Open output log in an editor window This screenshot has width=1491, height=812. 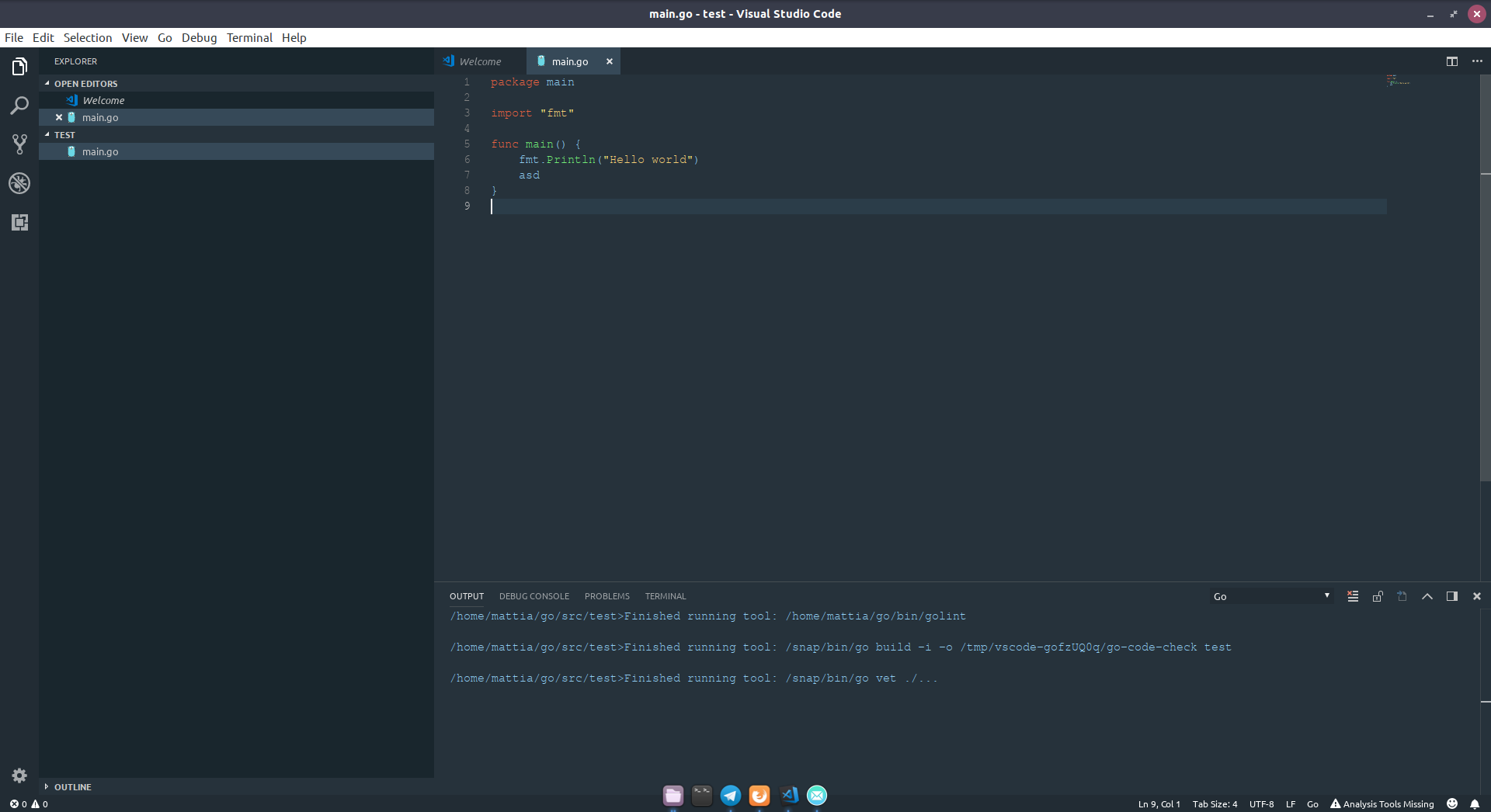tap(1402, 596)
